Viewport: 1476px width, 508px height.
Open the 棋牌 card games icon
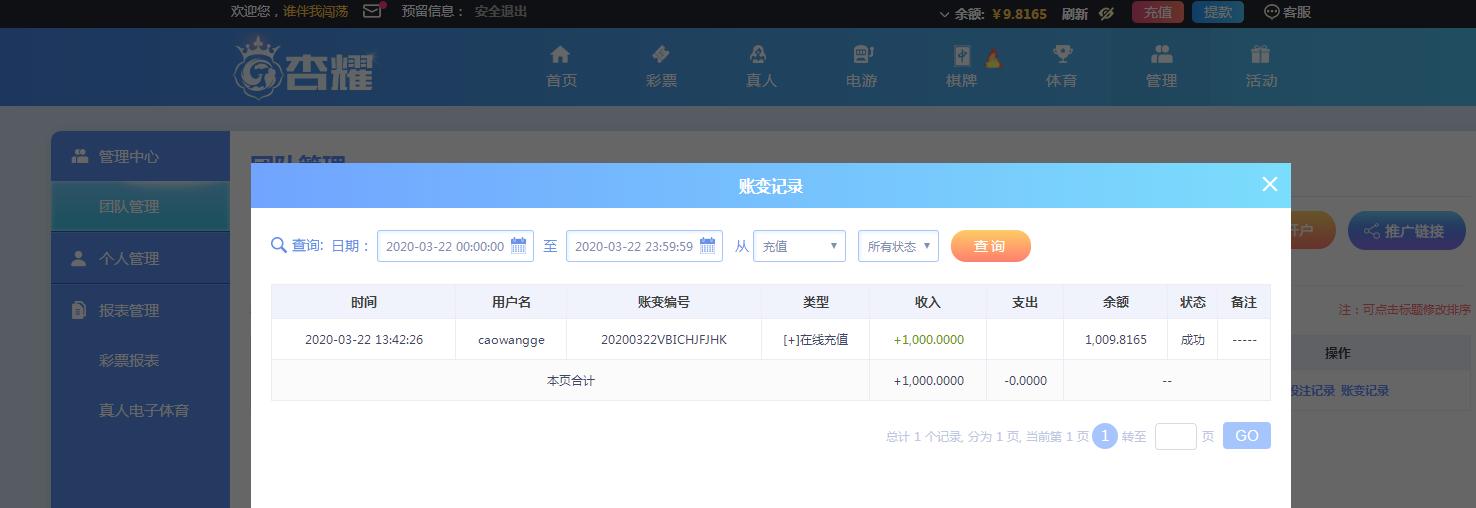961,56
